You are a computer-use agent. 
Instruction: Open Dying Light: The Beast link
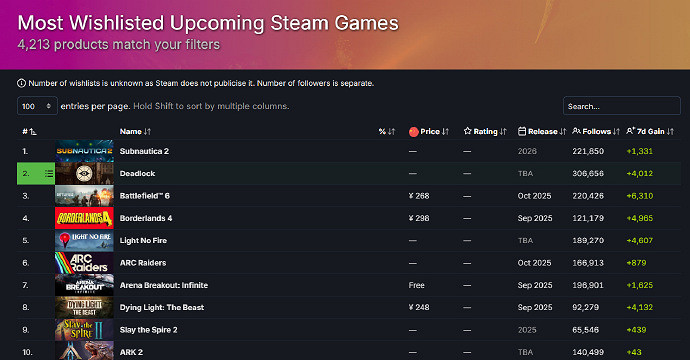pos(162,307)
